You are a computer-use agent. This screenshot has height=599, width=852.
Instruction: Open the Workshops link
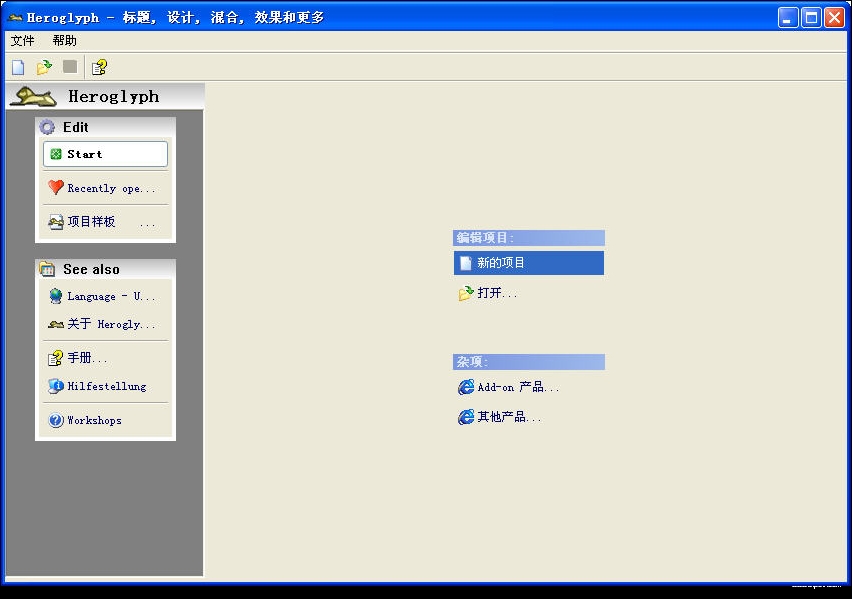click(105, 420)
